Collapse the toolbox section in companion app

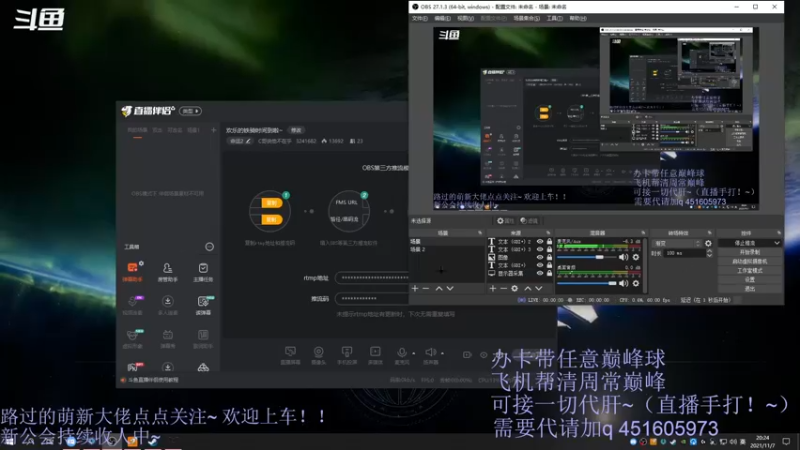point(209,246)
